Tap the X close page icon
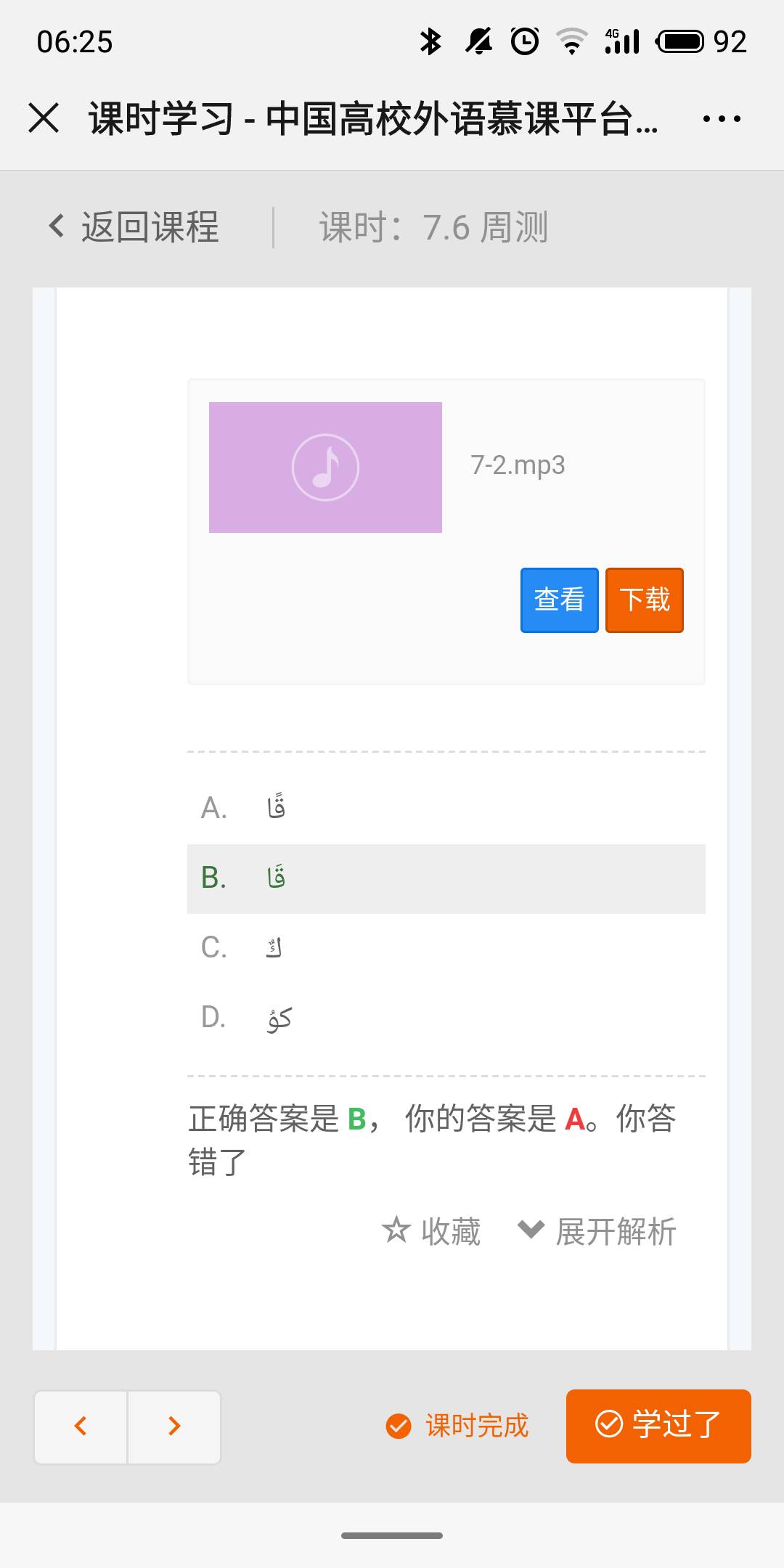The width and height of the screenshot is (784, 1568). [x=44, y=118]
